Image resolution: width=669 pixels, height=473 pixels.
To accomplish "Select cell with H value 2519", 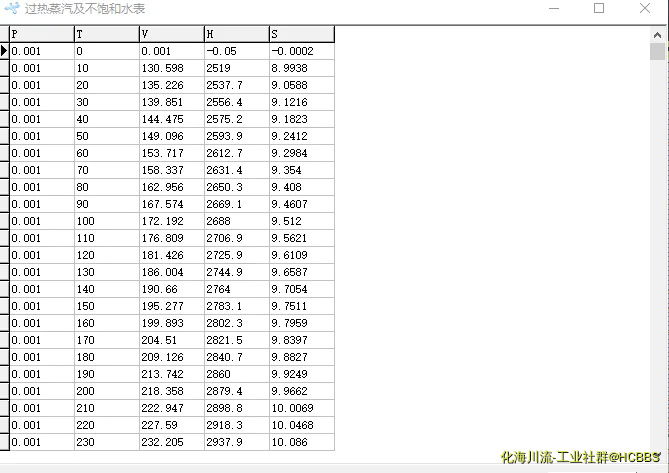I will 237,68.
